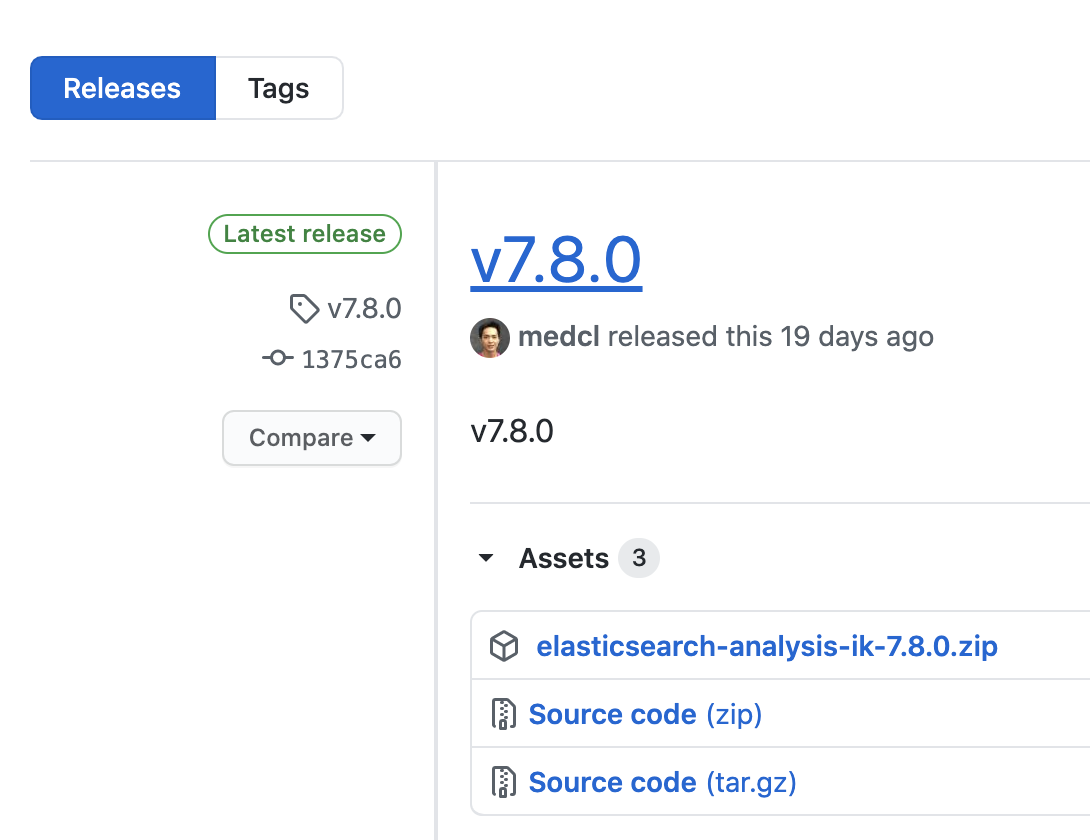Switch to the Releases tab
1090x840 pixels.
click(x=122, y=88)
